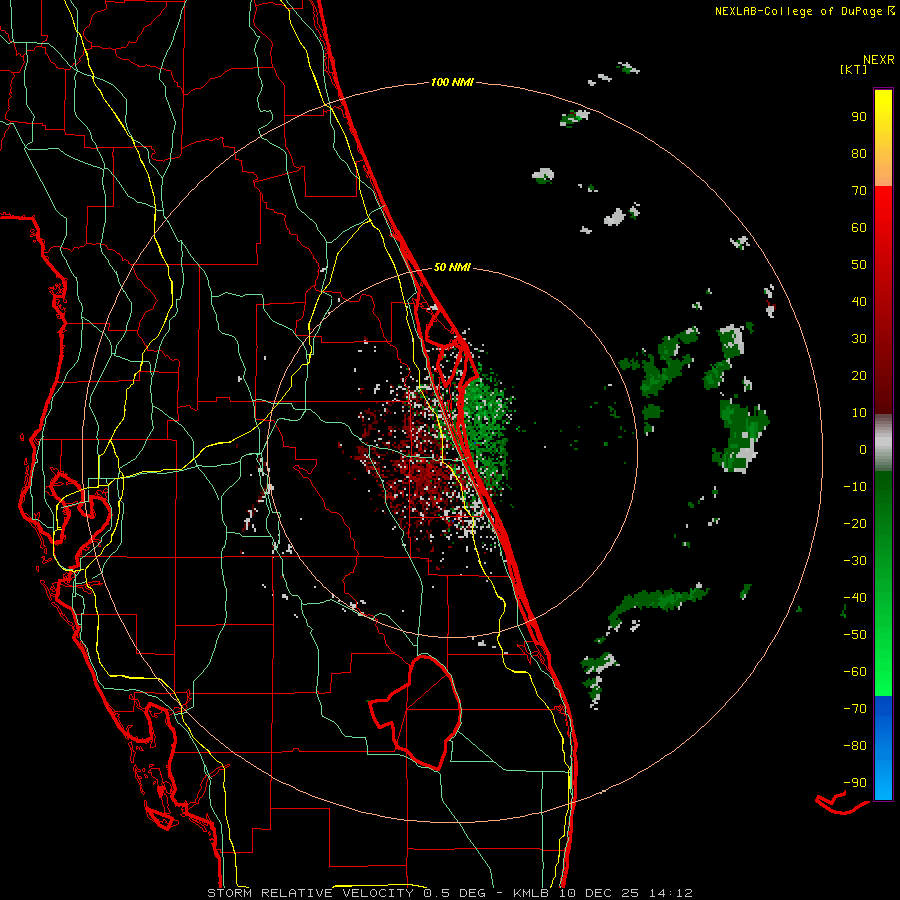Select the 90 value on the velocity scale
The width and height of the screenshot is (900, 900).
coord(859,117)
